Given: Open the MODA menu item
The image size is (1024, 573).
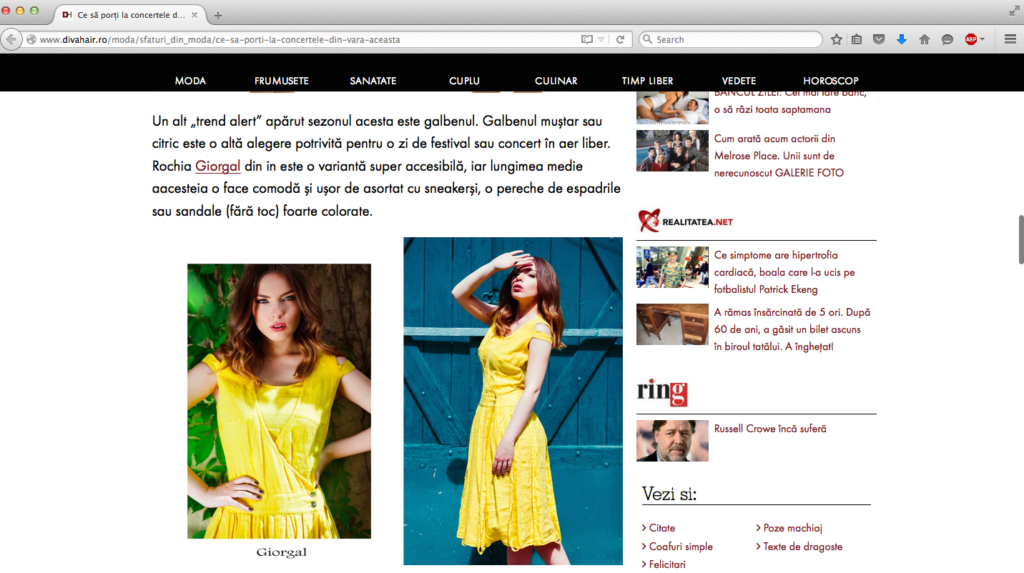Looking at the screenshot, I should pos(190,81).
